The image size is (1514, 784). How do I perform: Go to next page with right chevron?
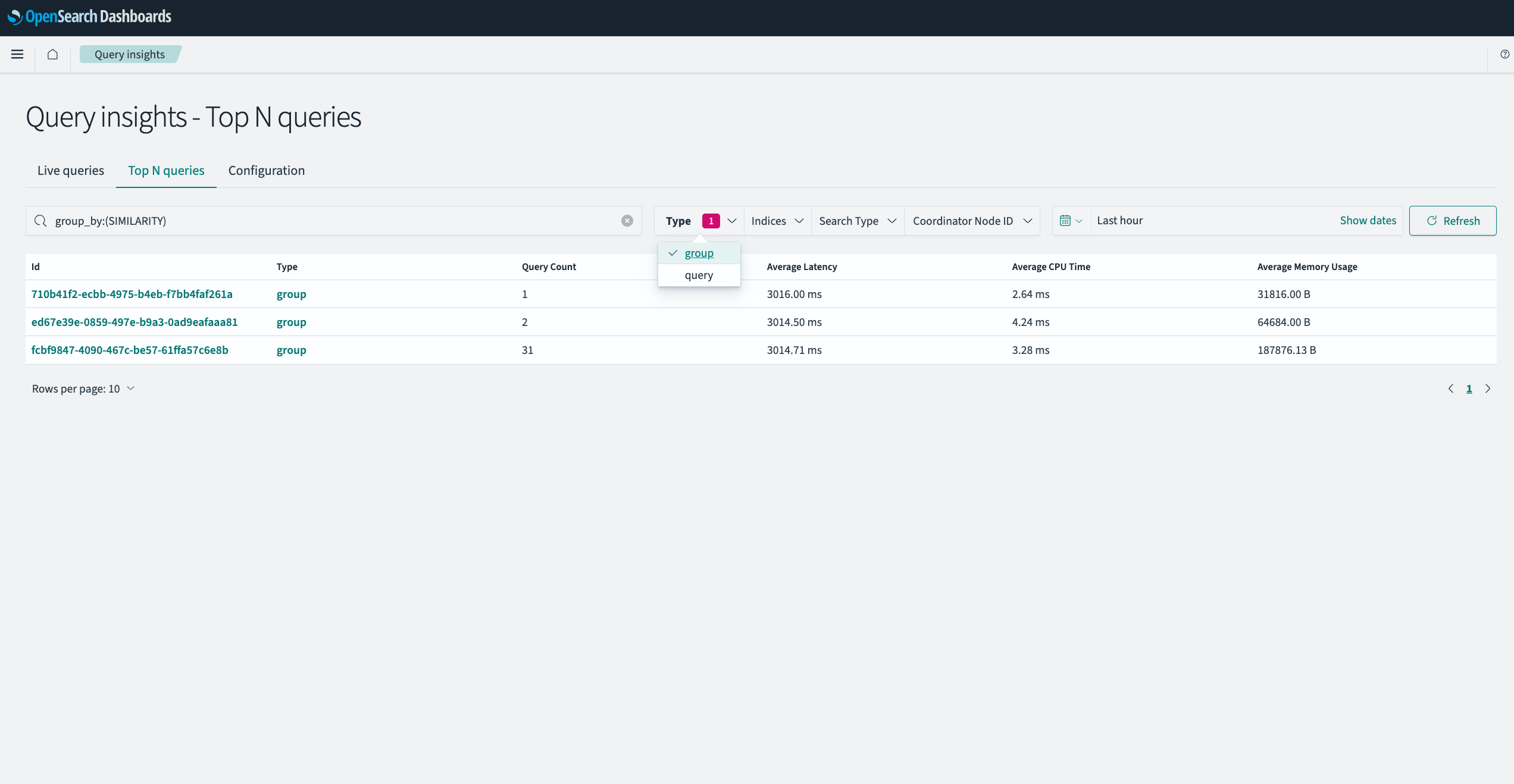click(x=1488, y=388)
